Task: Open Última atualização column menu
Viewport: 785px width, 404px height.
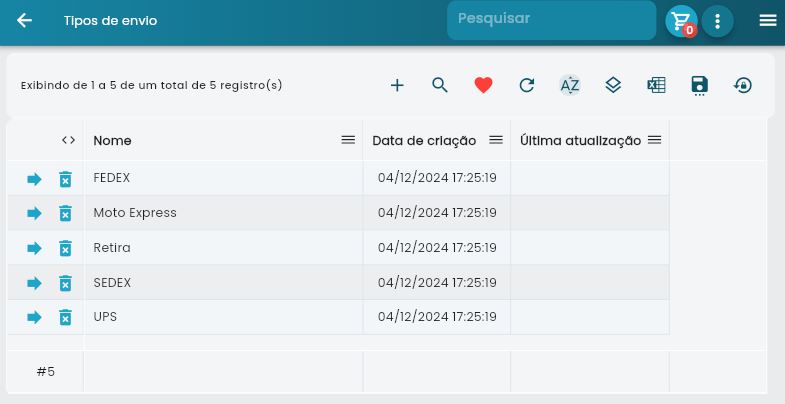Action: (654, 140)
